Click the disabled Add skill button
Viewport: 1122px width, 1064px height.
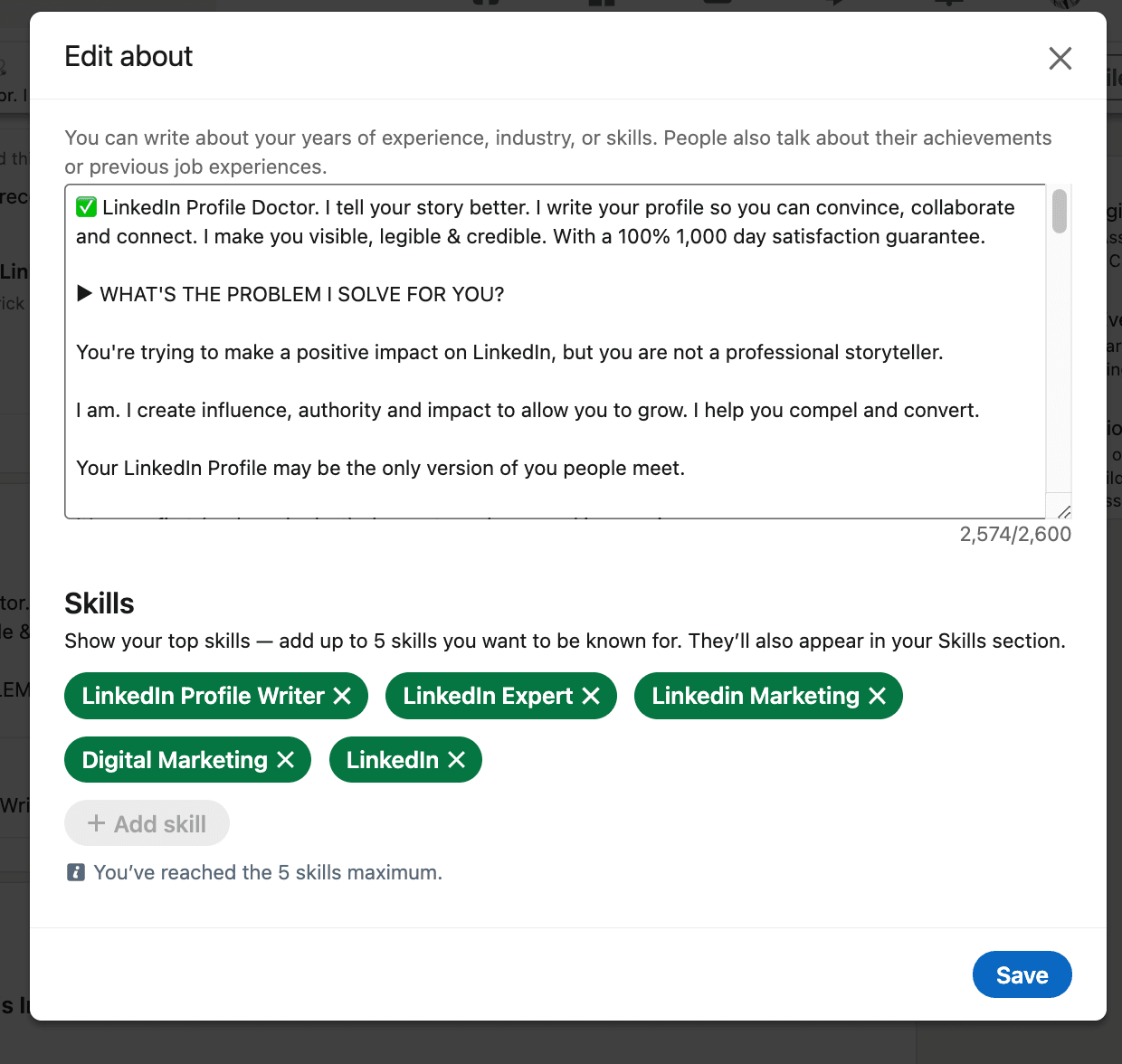tap(147, 823)
